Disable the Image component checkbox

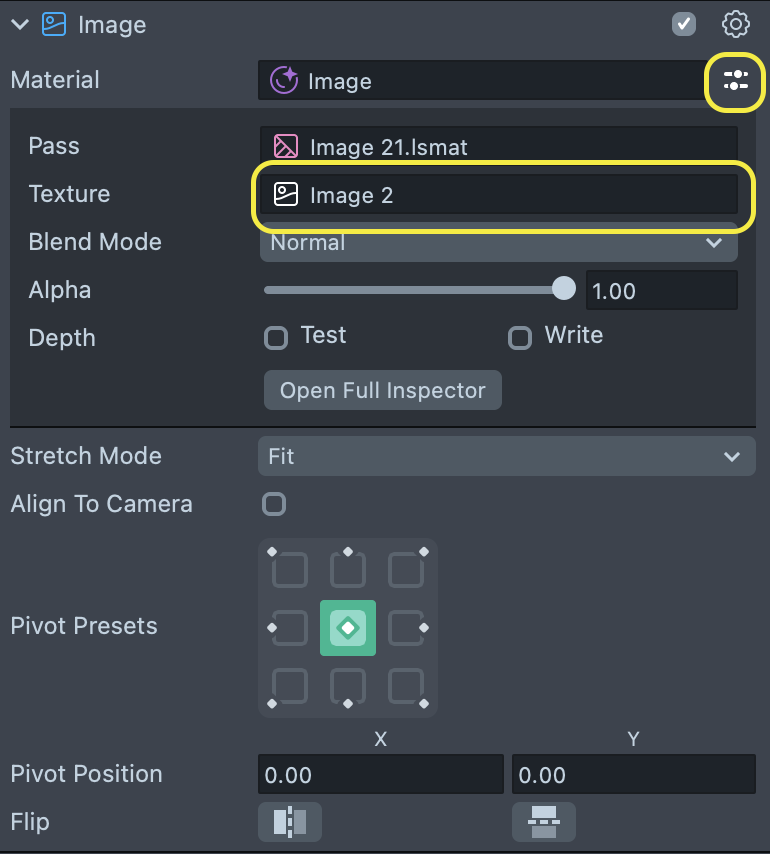pos(684,25)
